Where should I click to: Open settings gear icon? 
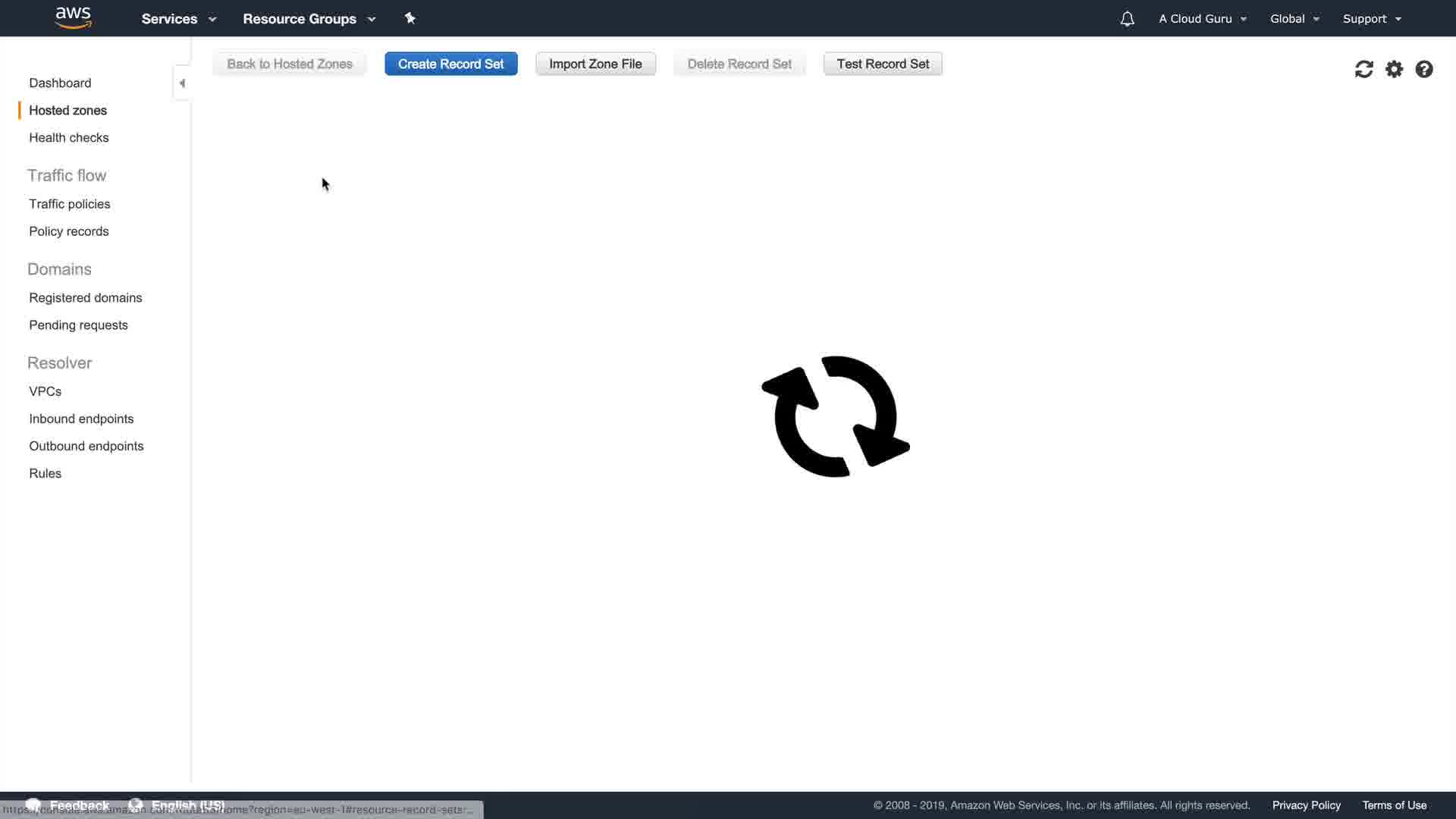click(x=1394, y=70)
